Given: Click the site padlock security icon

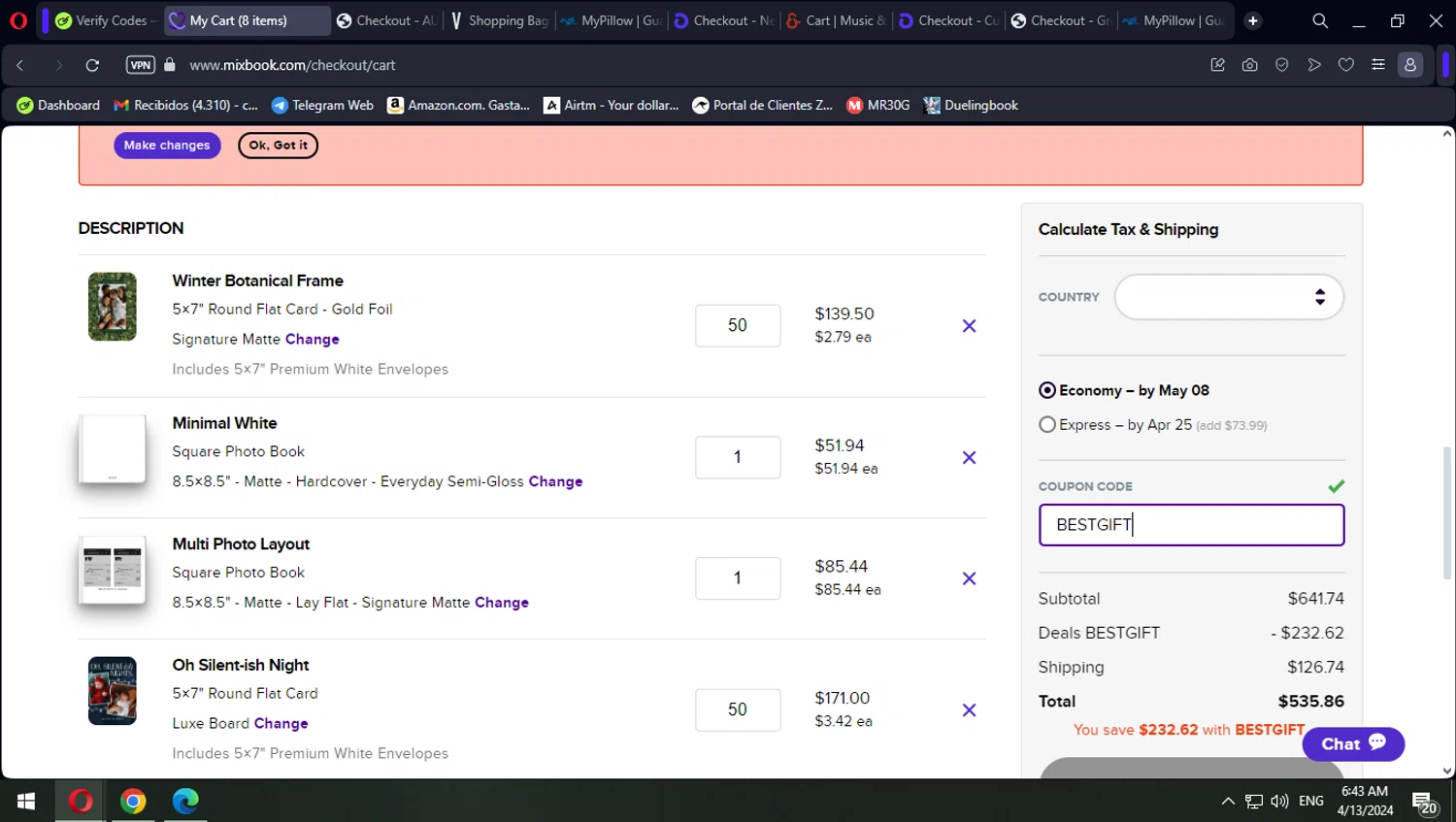Looking at the screenshot, I should (x=170, y=65).
